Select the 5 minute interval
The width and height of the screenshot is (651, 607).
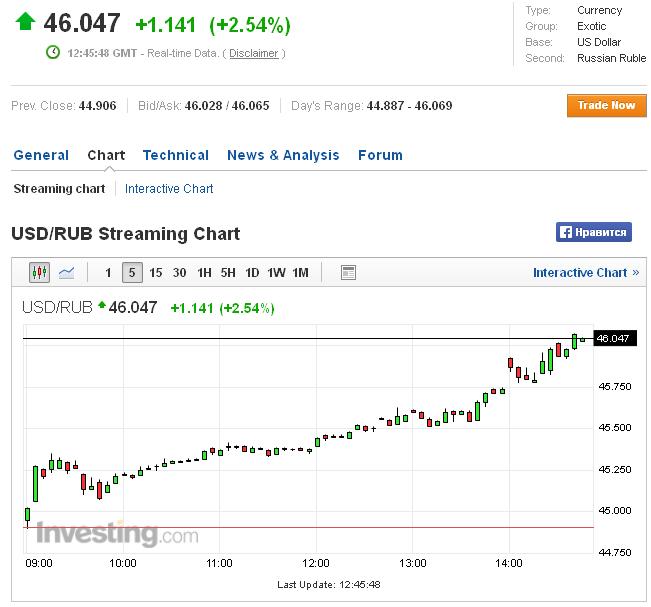tap(132, 273)
